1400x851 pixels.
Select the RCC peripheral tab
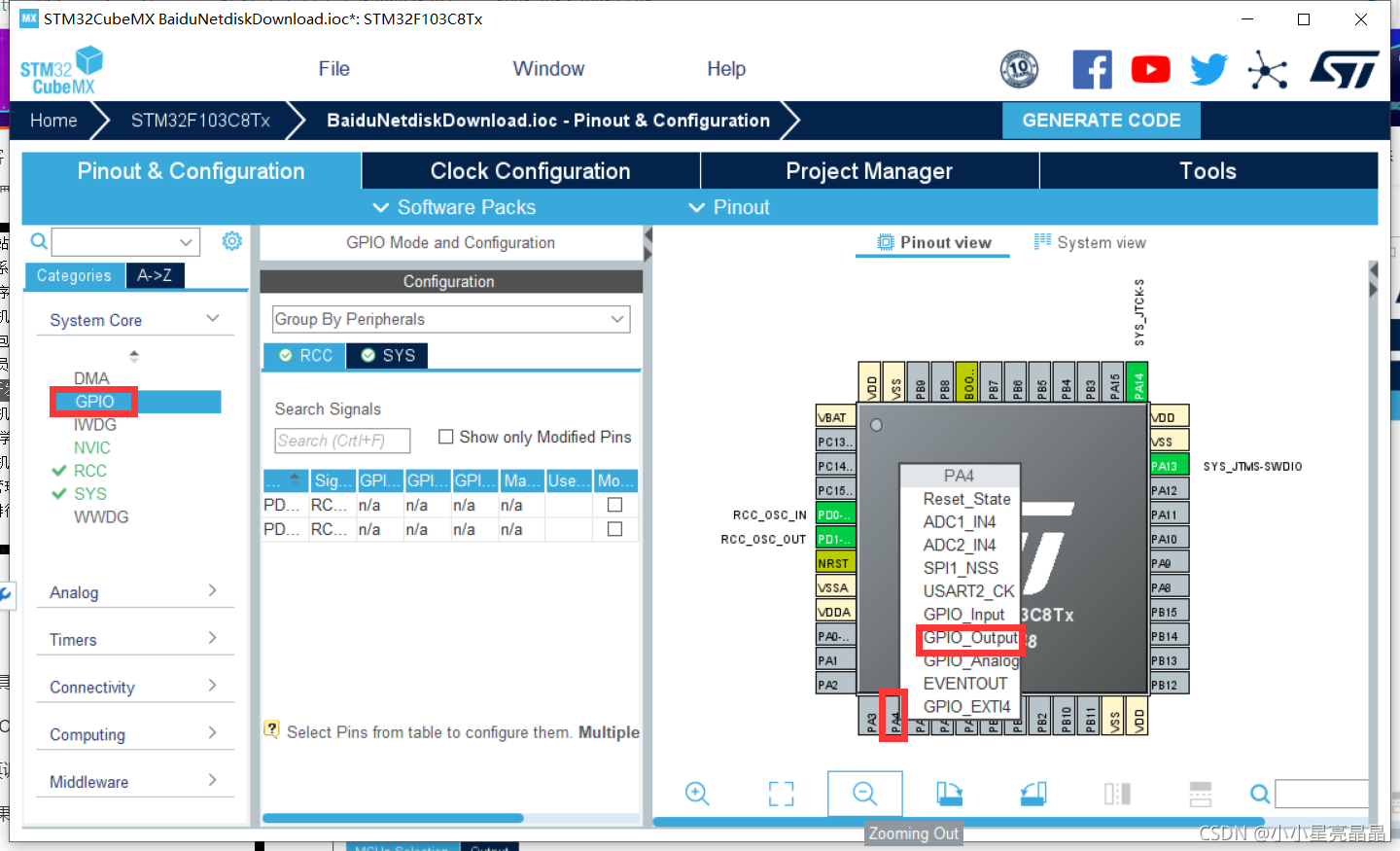pos(305,356)
